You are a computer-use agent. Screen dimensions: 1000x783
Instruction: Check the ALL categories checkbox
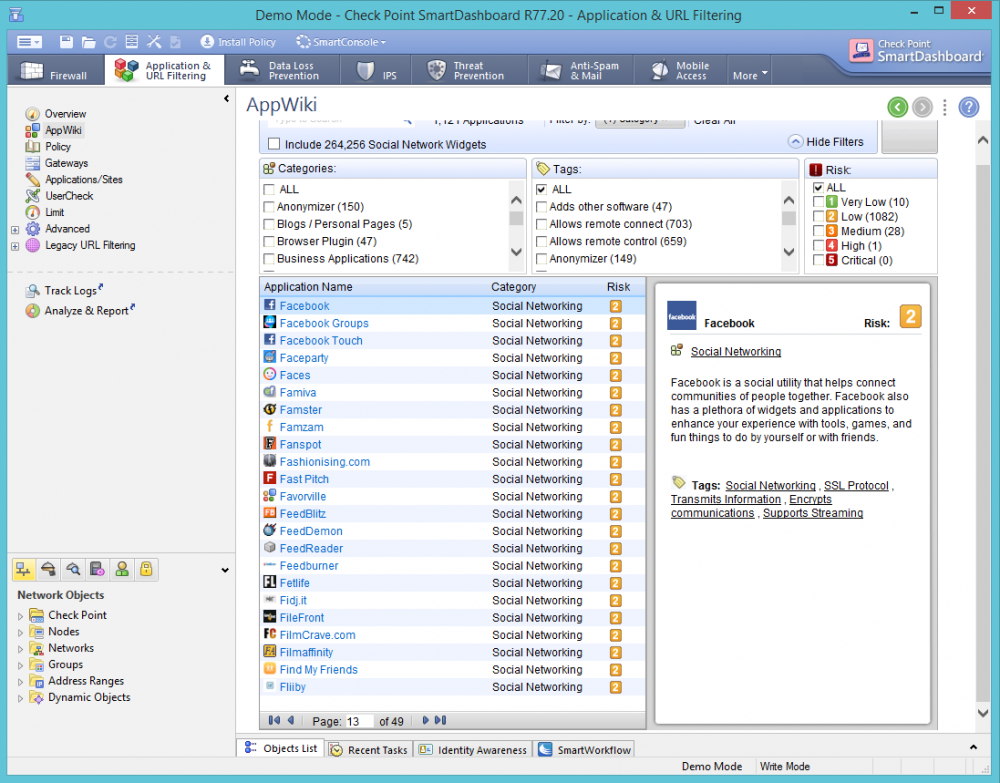coord(269,189)
